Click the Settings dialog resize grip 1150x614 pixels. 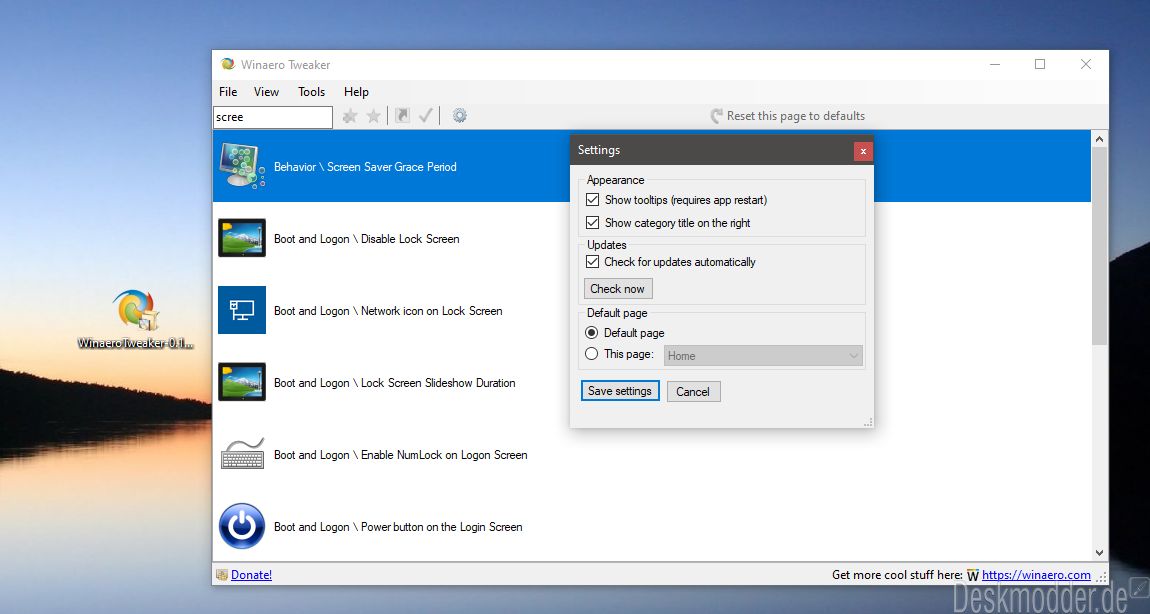[x=868, y=423]
